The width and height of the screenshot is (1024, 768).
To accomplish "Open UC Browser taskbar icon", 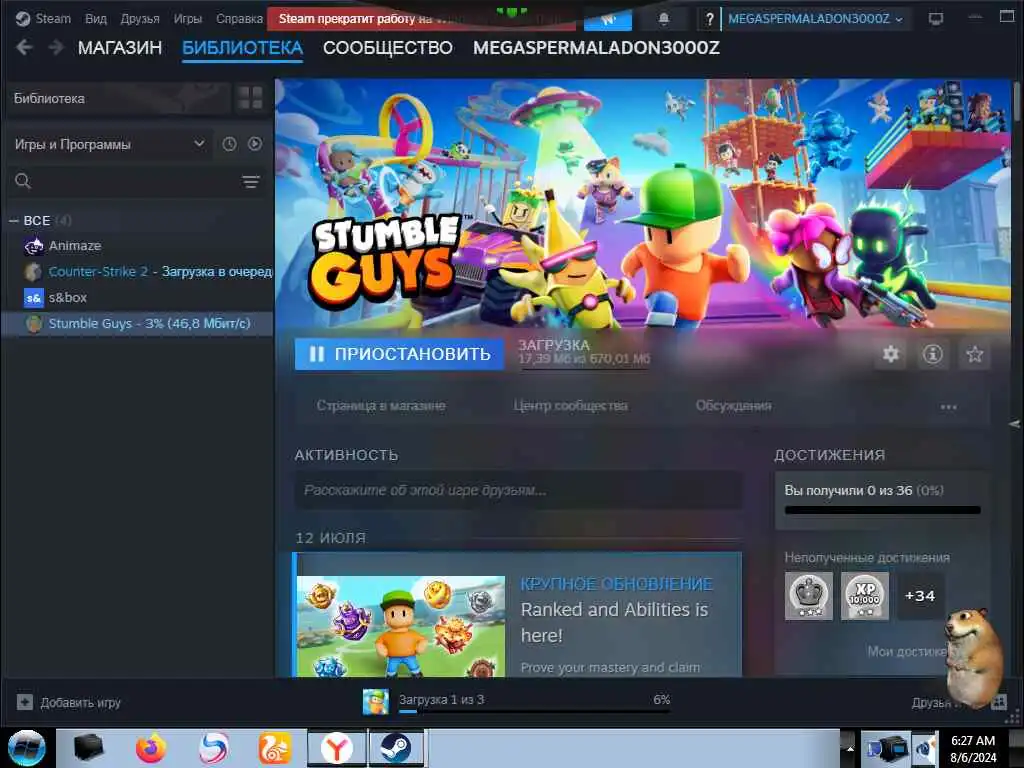I will [x=274, y=748].
